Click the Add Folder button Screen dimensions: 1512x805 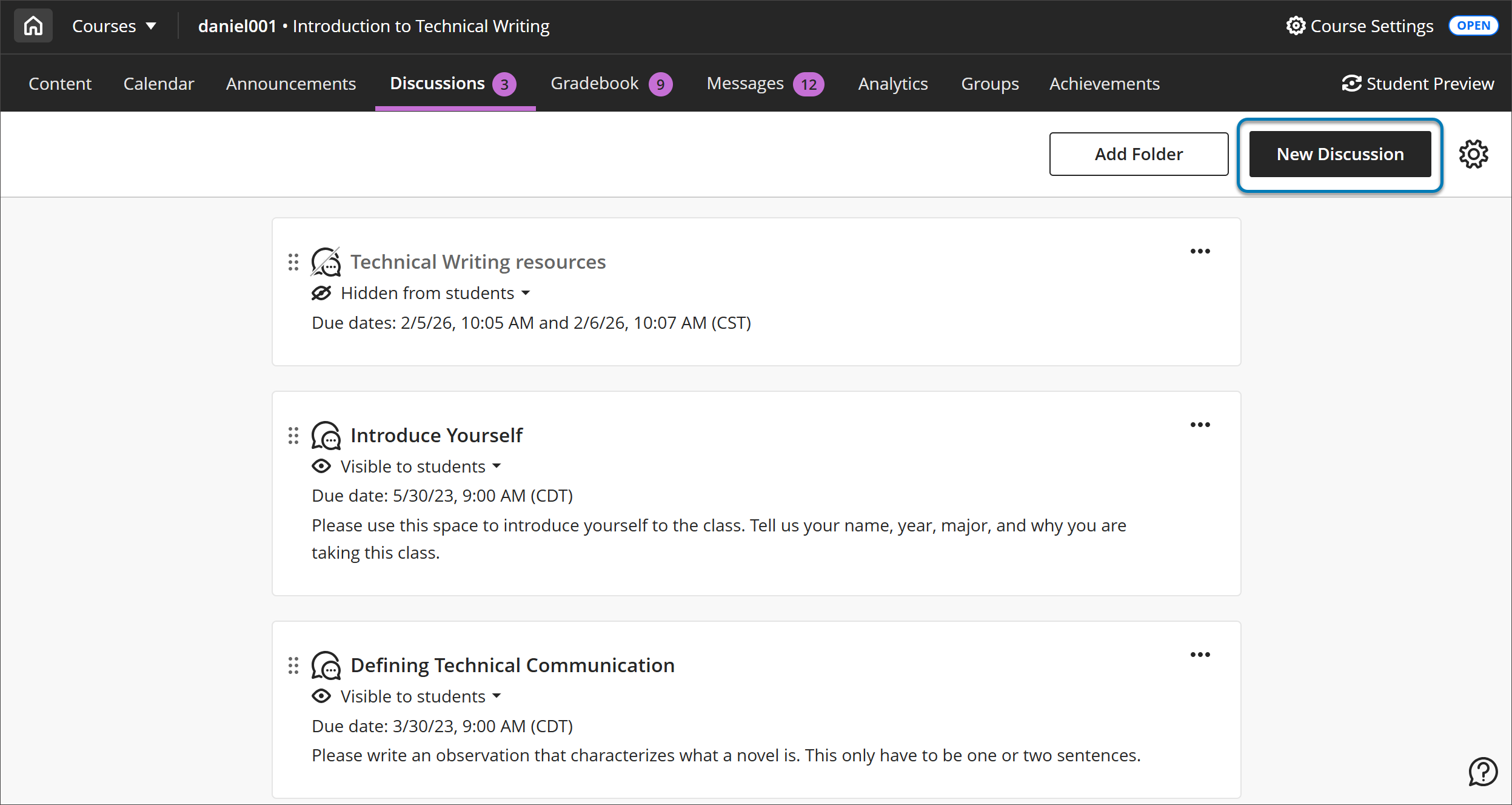click(1139, 153)
